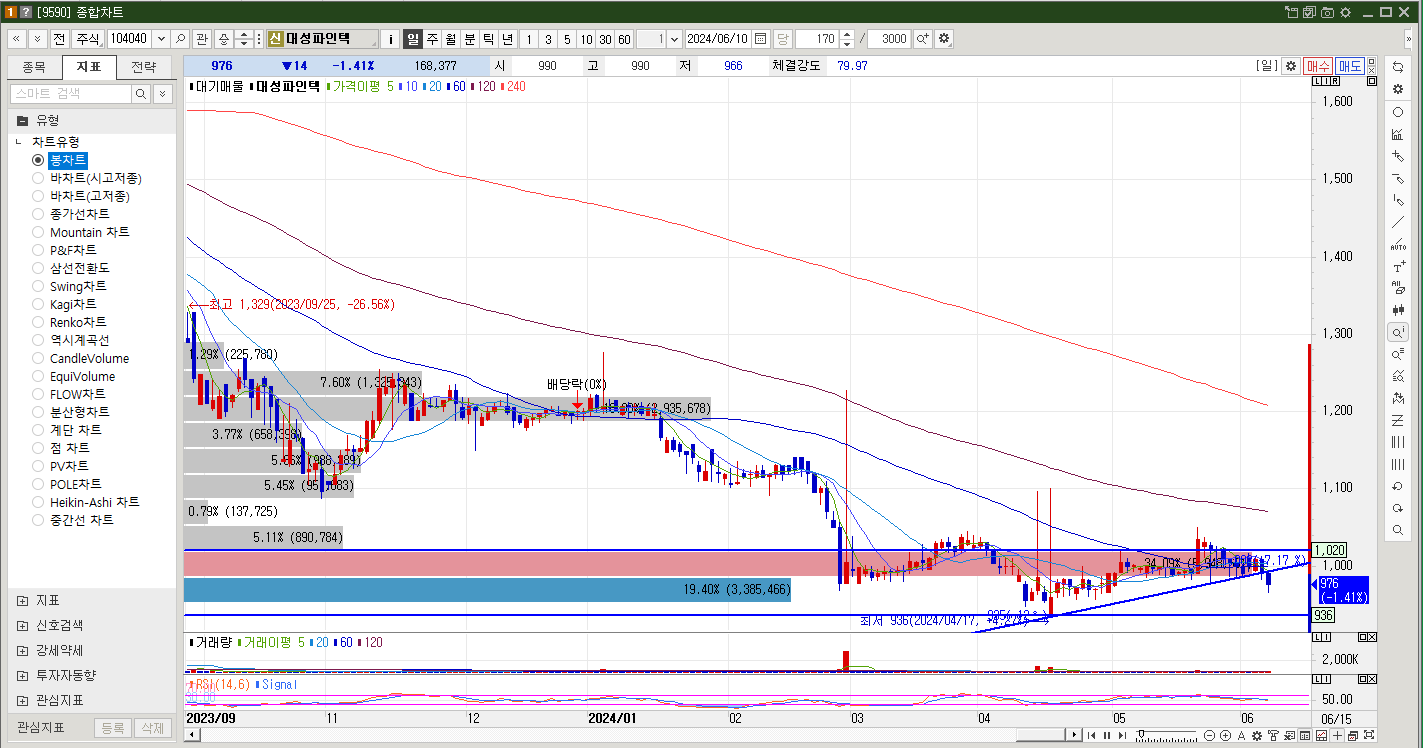1423x748 pixels.
Task: Click the gear icon beside the [일] label
Action: point(1291,65)
